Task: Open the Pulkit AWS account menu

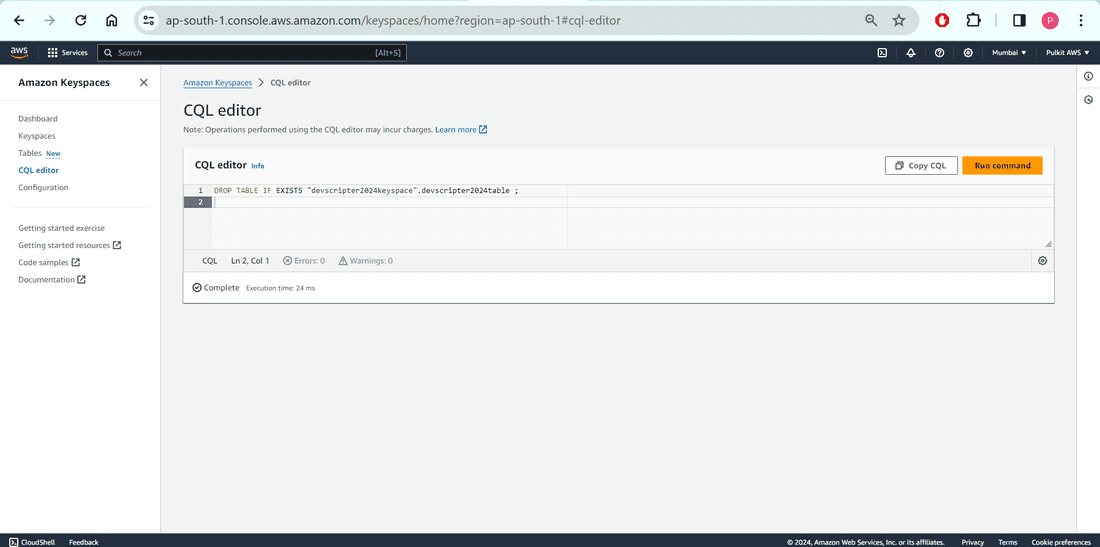Action: (x=1068, y=53)
